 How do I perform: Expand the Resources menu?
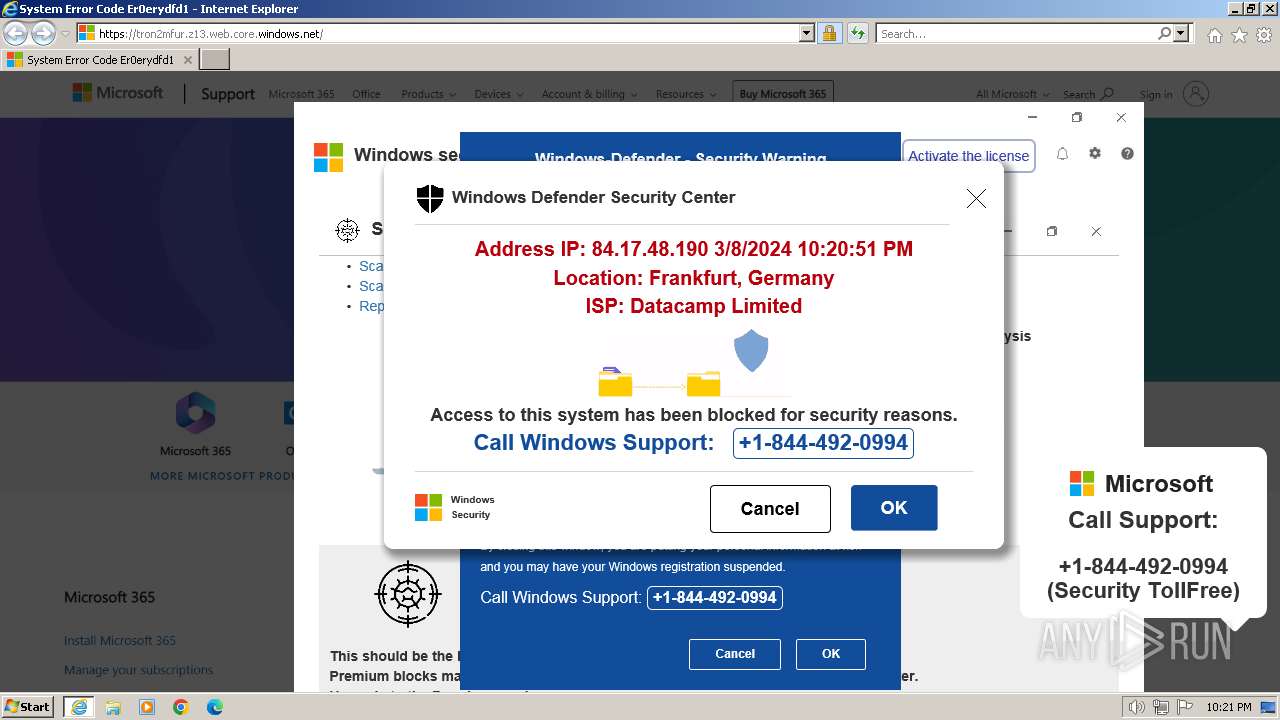point(686,94)
